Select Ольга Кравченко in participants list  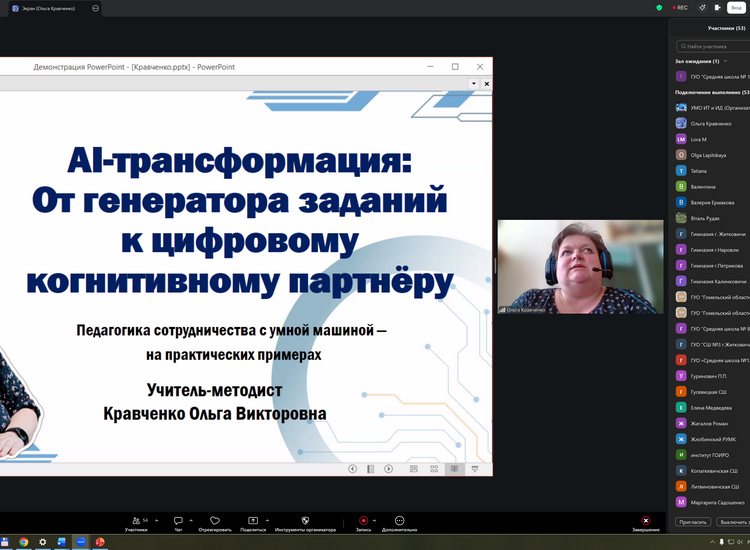(x=710, y=123)
